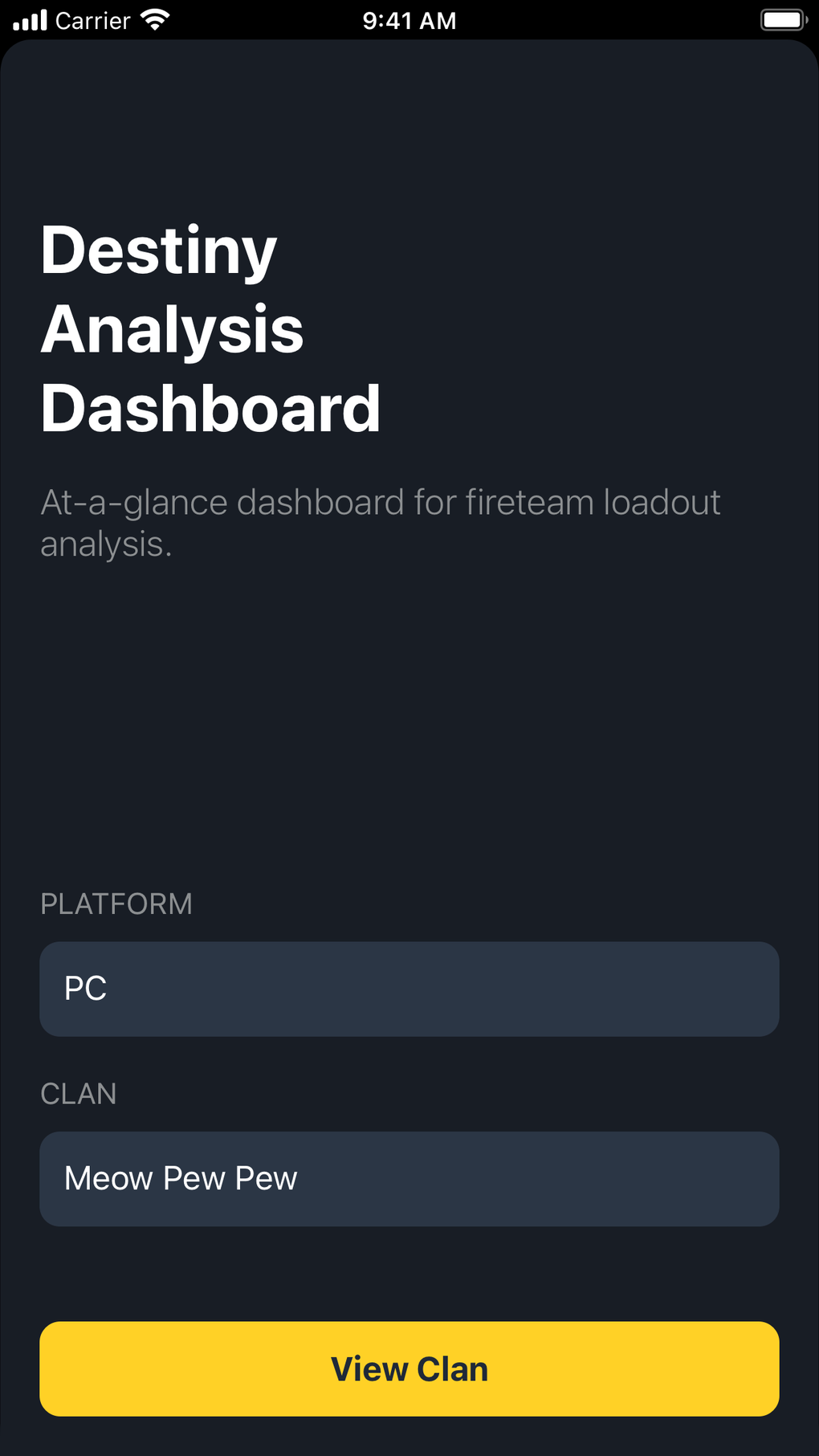Open the Platform selector showing PC
The width and height of the screenshot is (819, 1456).
pos(409,989)
